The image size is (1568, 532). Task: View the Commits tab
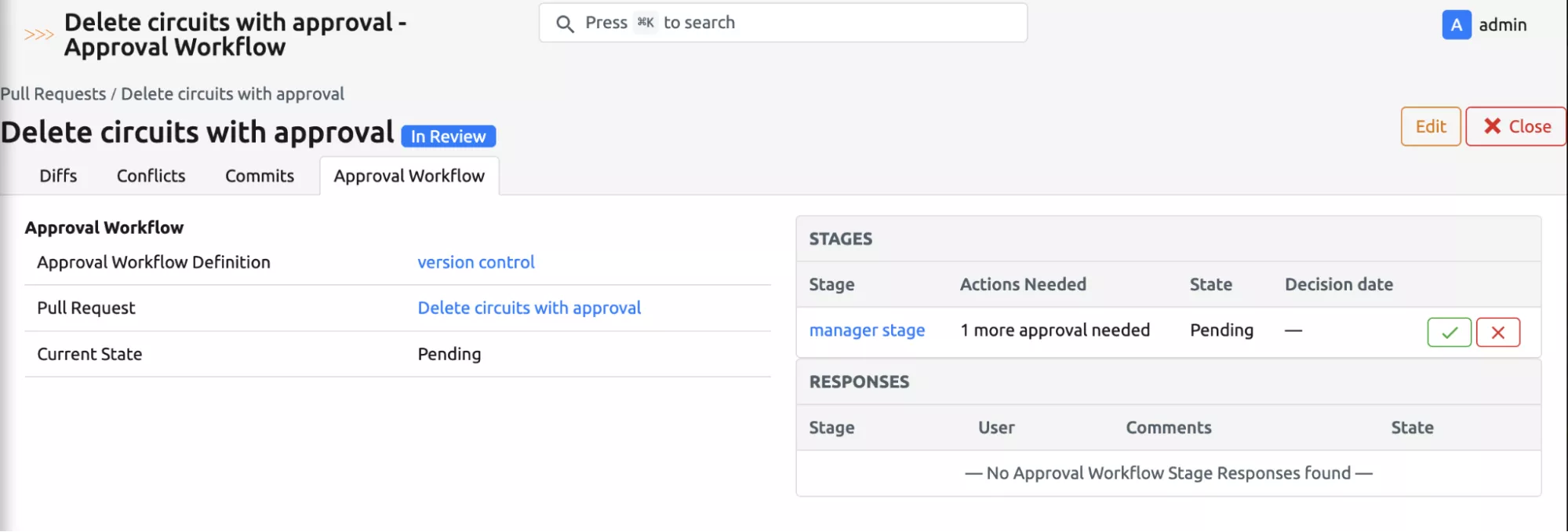(260, 176)
